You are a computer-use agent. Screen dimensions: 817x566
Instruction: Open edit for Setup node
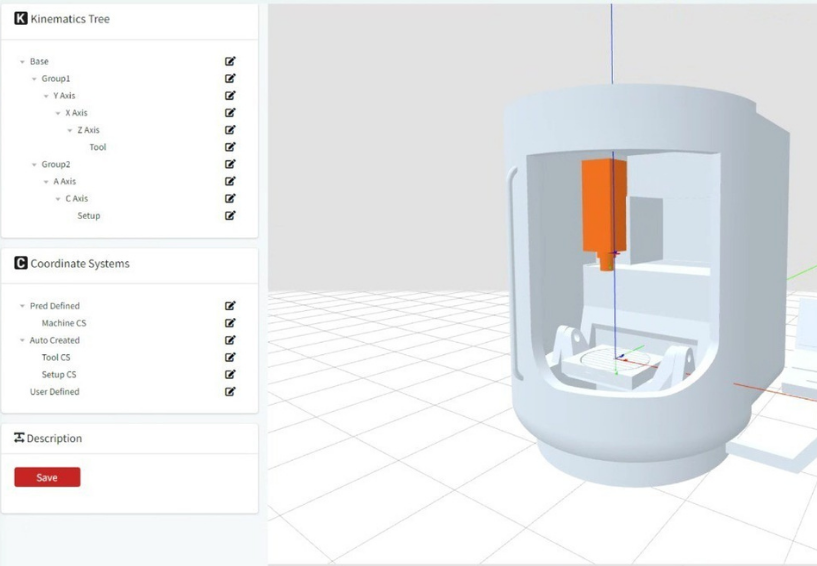[230, 215]
